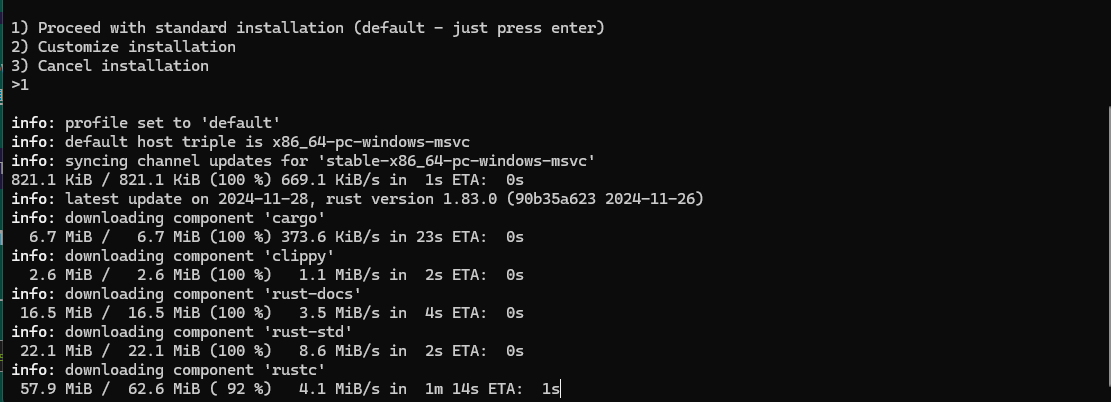Click the '2) Customize installation' option text
The width and height of the screenshot is (1111, 402).
click(123, 47)
